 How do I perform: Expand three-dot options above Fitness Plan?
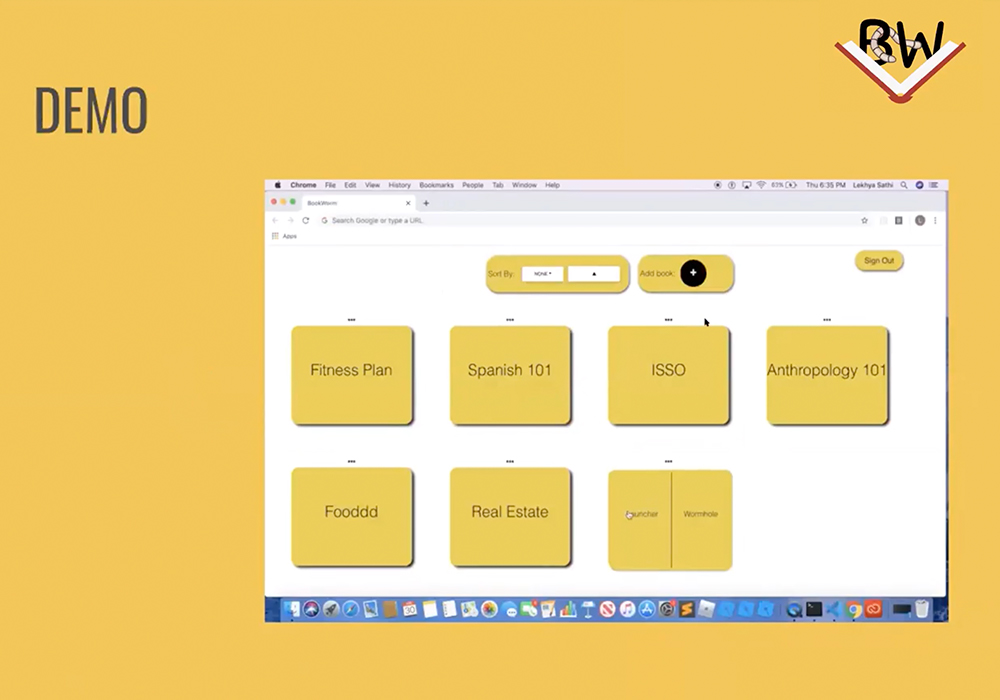pyautogui.click(x=351, y=320)
